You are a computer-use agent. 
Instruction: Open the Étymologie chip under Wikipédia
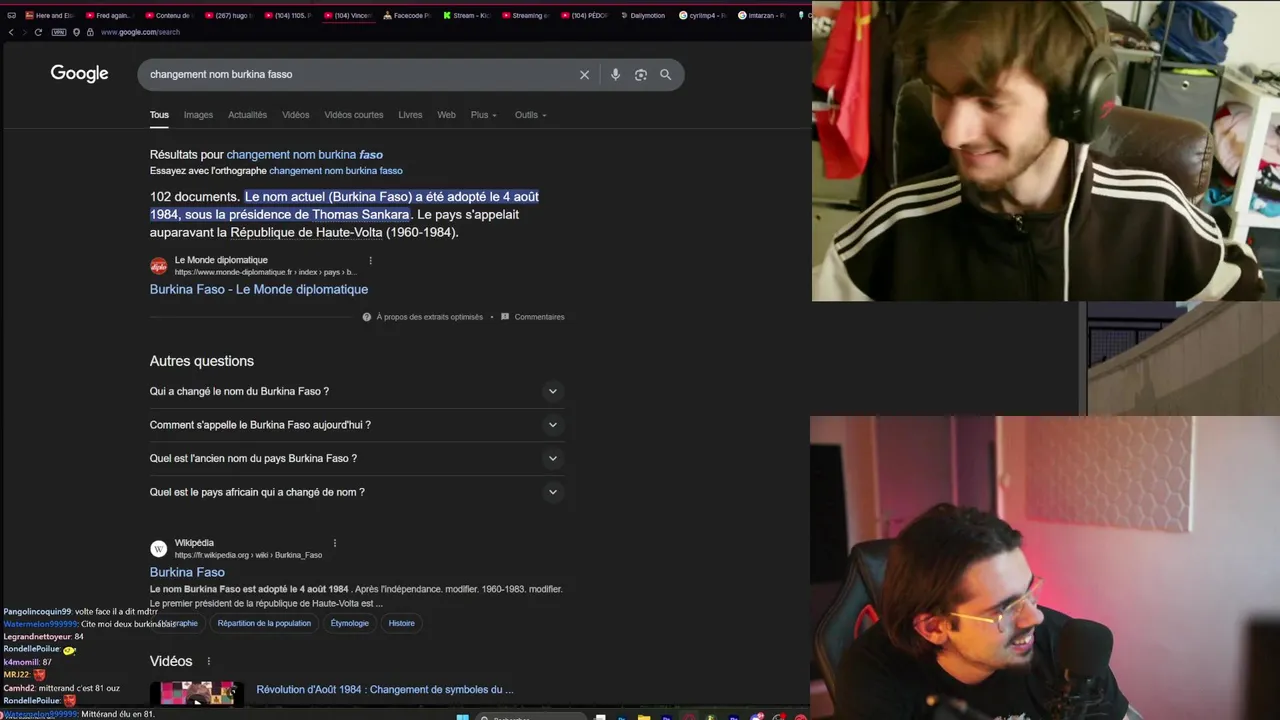350,623
